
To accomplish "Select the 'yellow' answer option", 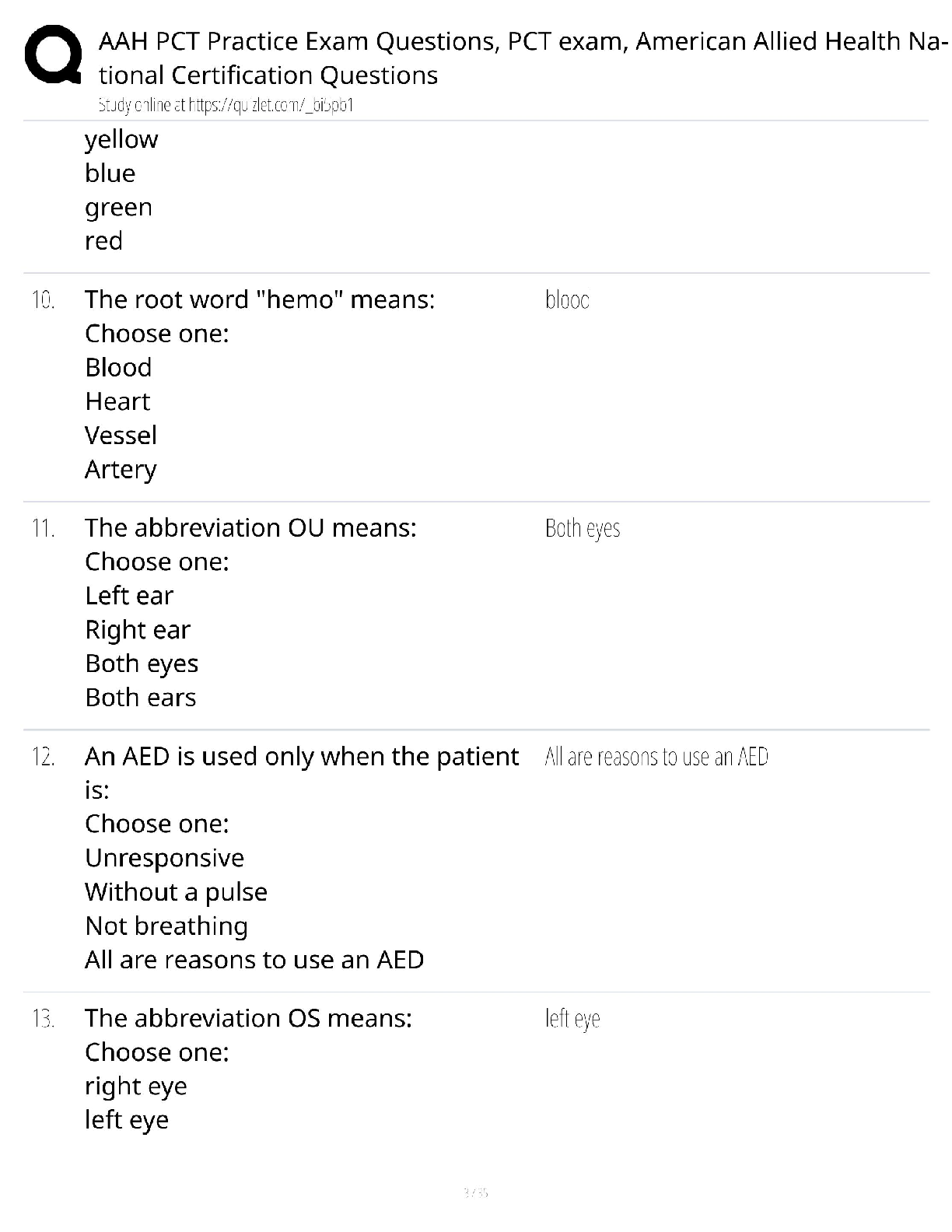I will [121, 139].
